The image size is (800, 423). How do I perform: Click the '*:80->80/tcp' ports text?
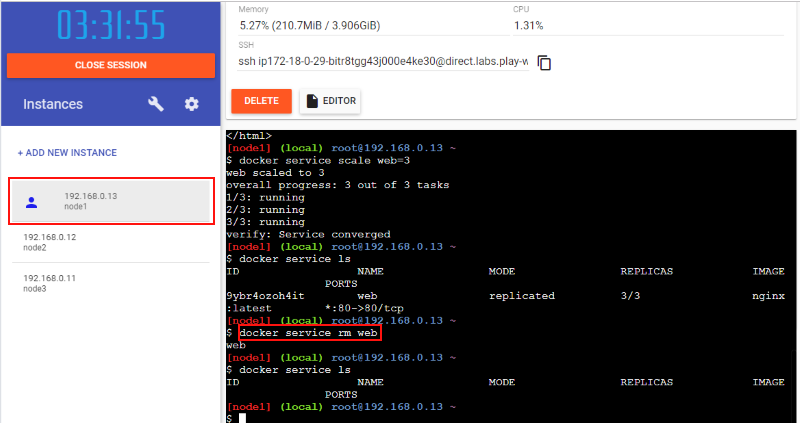pyautogui.click(x=364, y=308)
